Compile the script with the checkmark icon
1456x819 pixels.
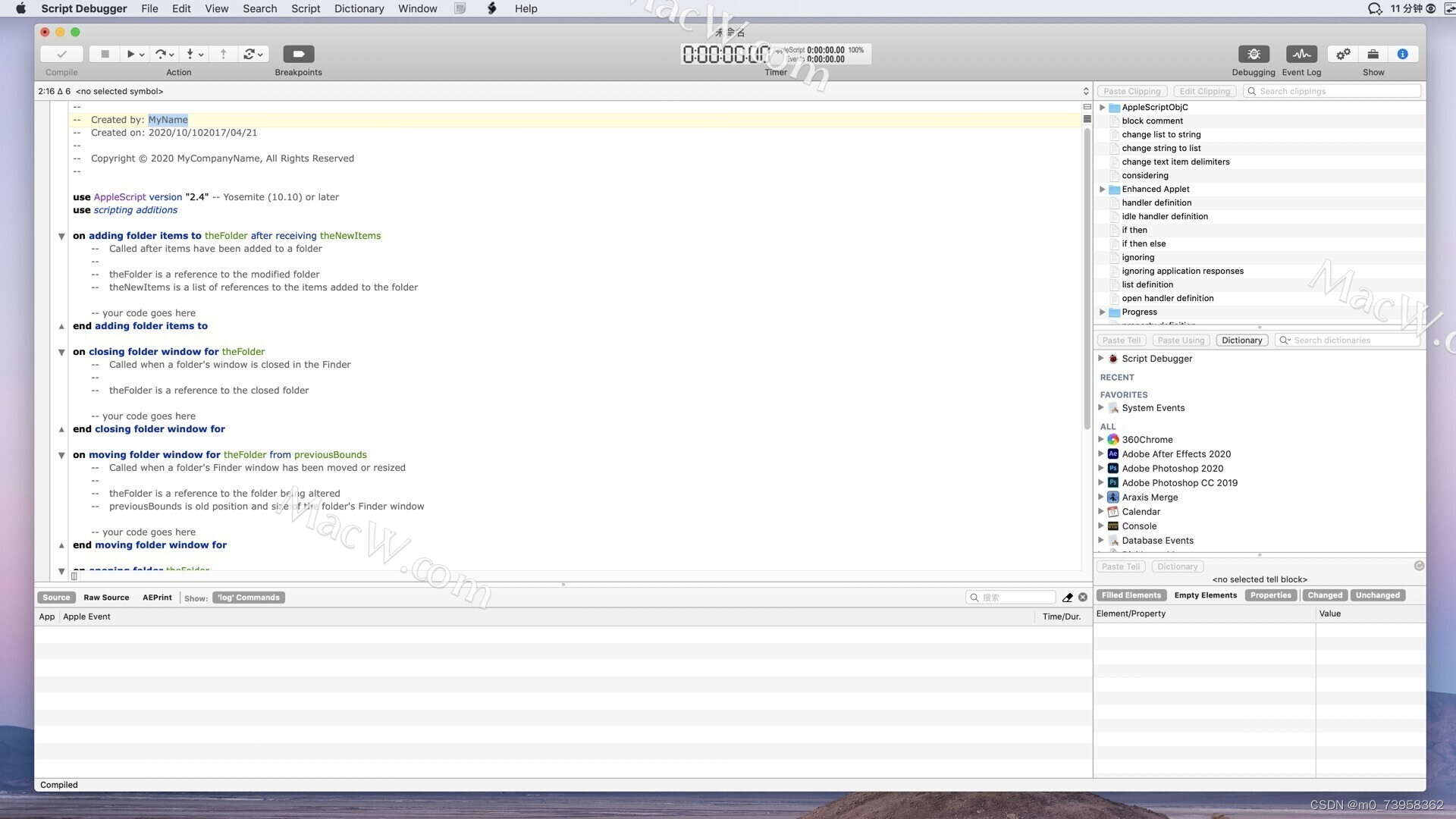(x=61, y=54)
